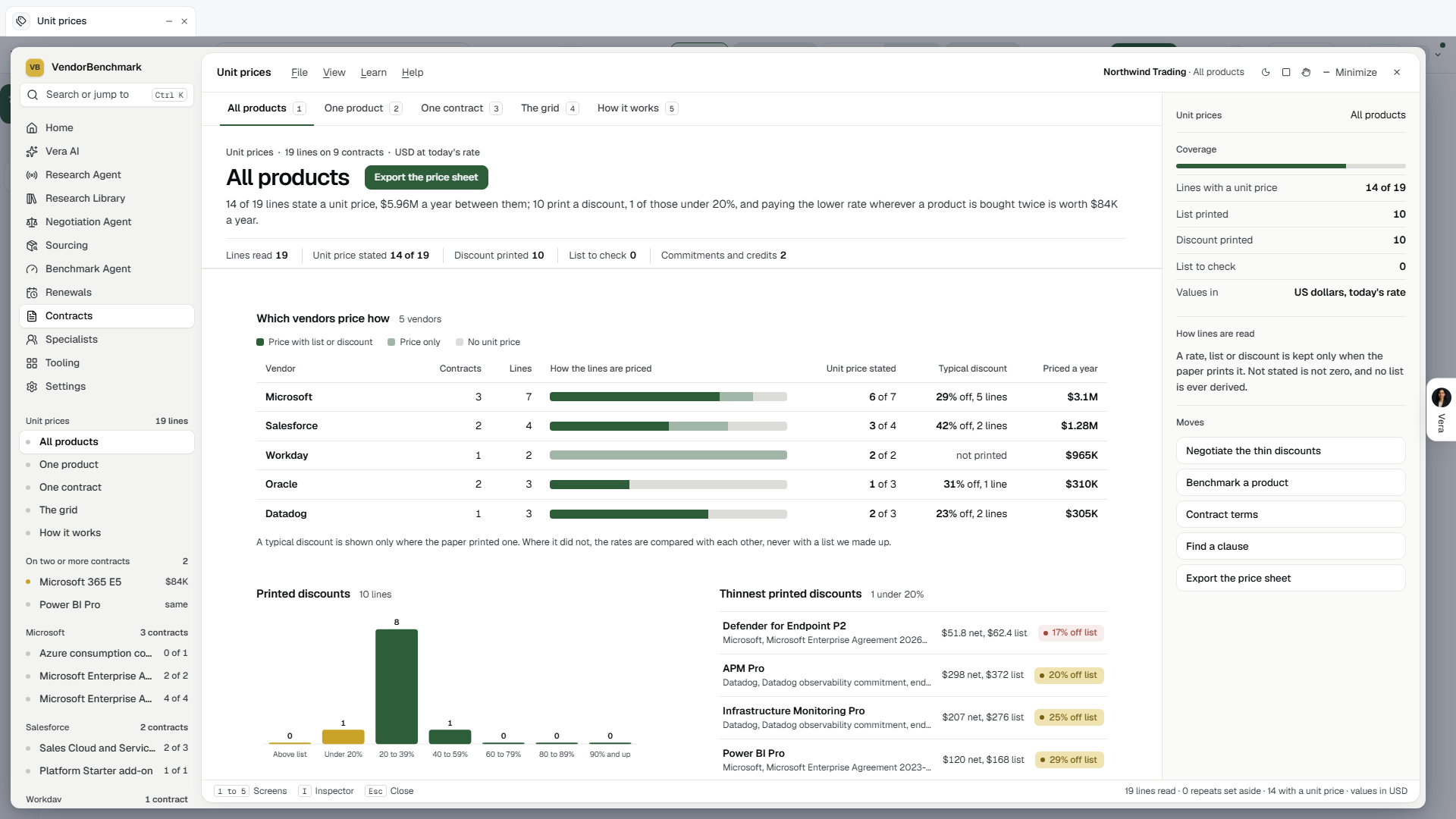Open Tooling grid icon
1456x819 pixels.
[x=32, y=363]
